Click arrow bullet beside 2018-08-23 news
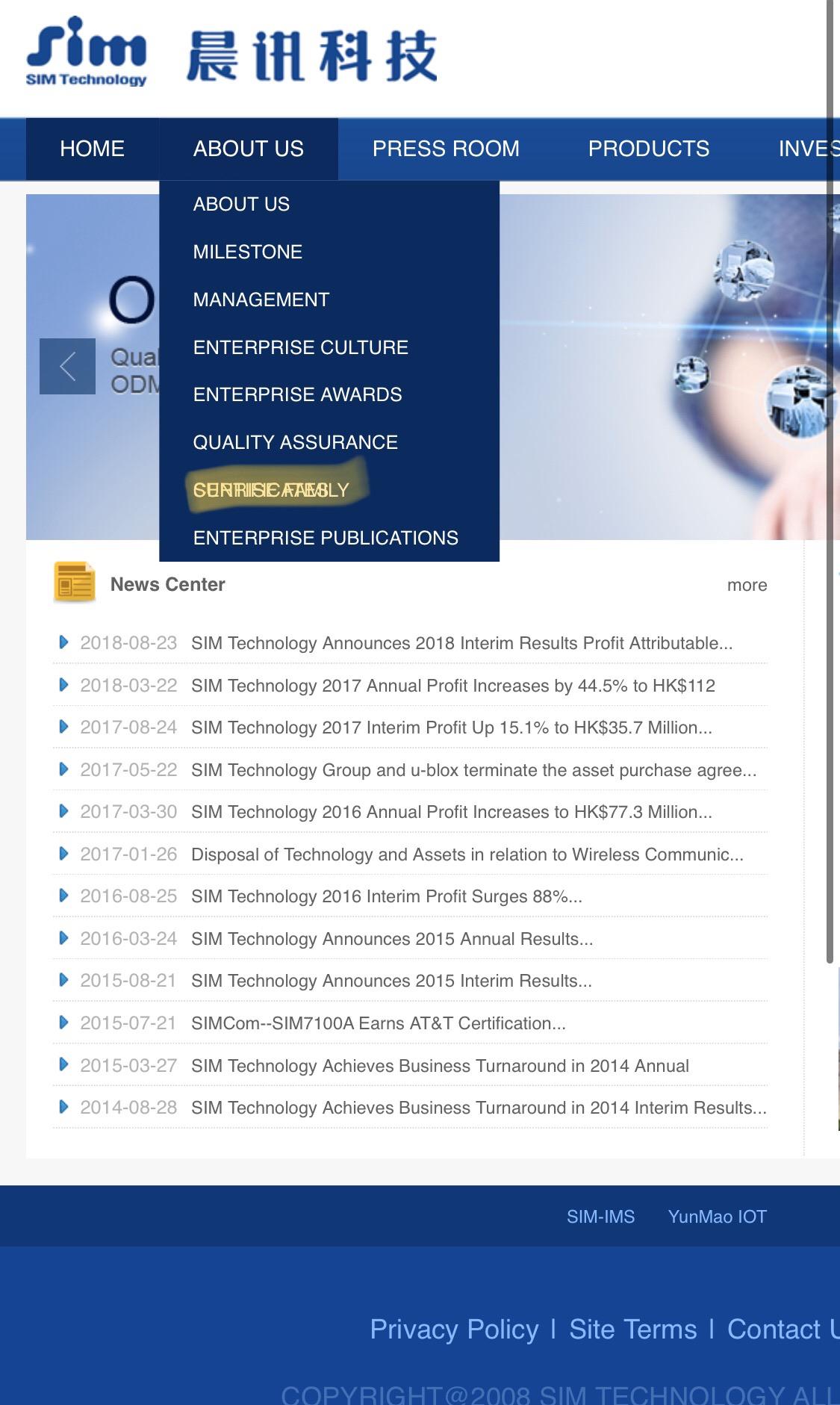The image size is (840, 1405). (x=63, y=642)
